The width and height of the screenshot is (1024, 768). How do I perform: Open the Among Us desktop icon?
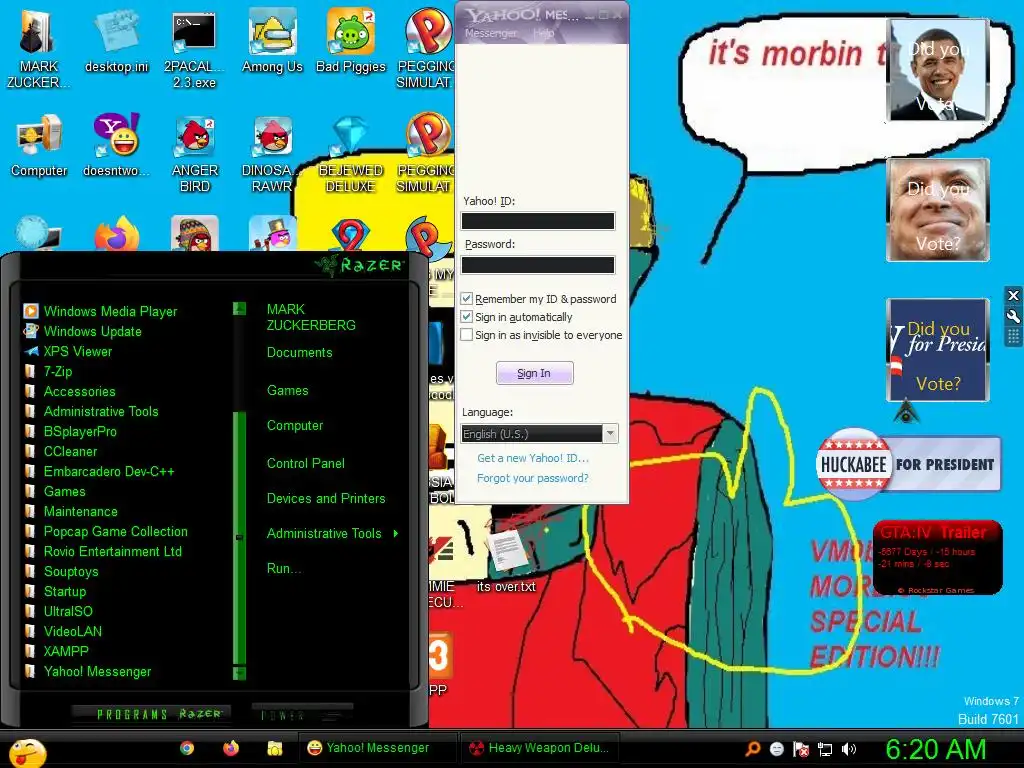[x=272, y=41]
